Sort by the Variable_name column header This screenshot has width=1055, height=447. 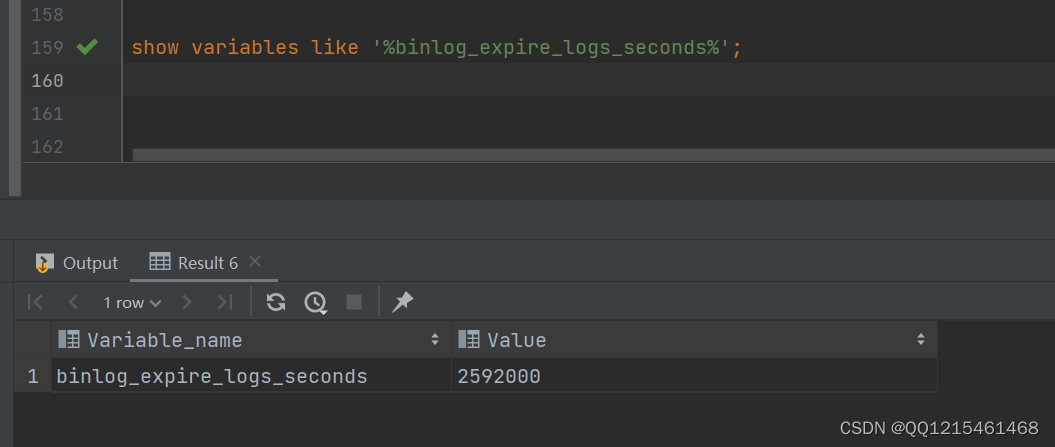pos(251,340)
